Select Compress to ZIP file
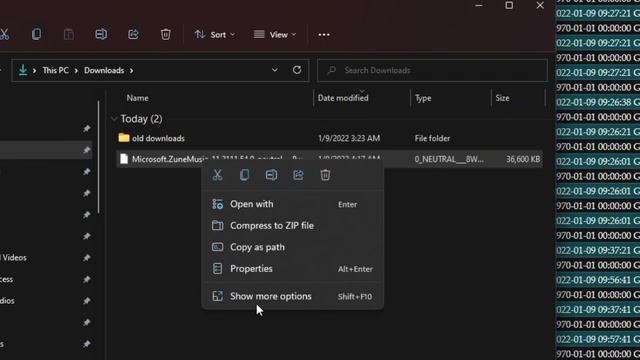This screenshot has width=640, height=360. click(293, 225)
